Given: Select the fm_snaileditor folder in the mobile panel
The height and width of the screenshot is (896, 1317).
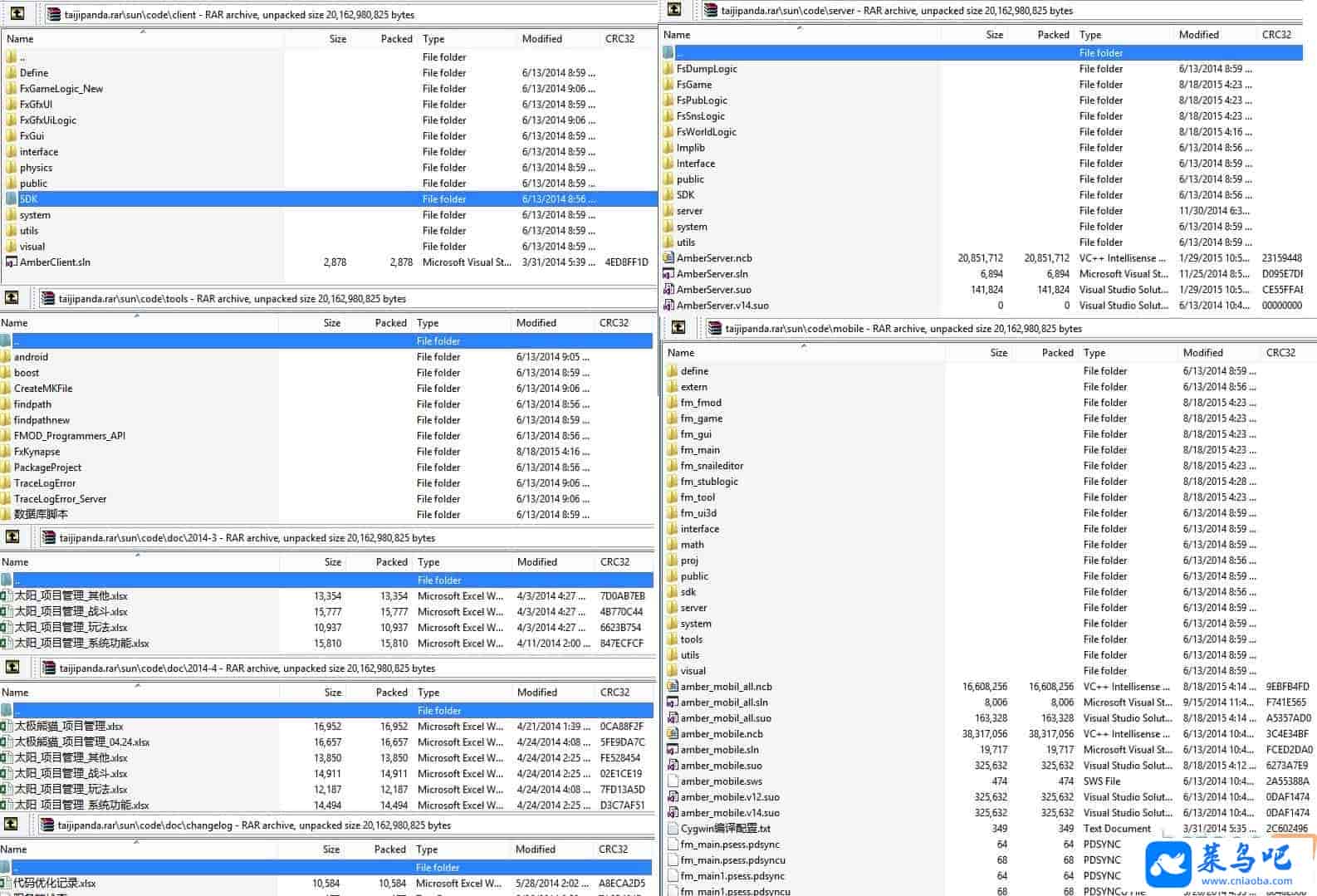Looking at the screenshot, I should tap(712, 466).
